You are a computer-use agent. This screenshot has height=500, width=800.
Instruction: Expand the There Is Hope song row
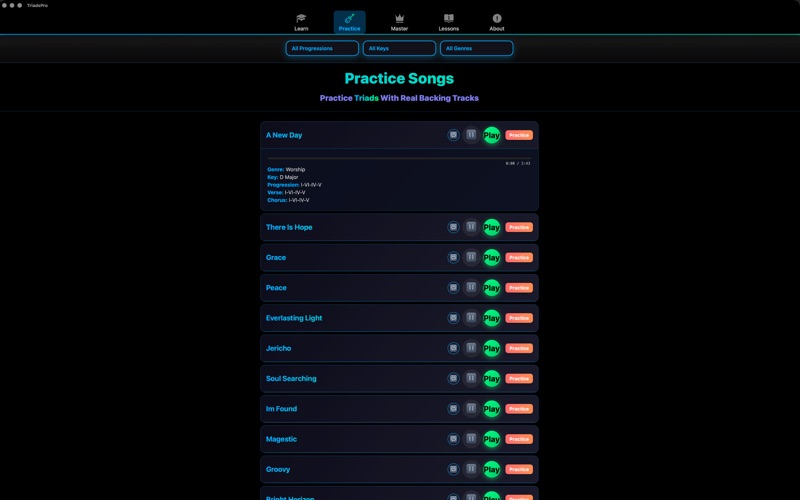(x=399, y=227)
